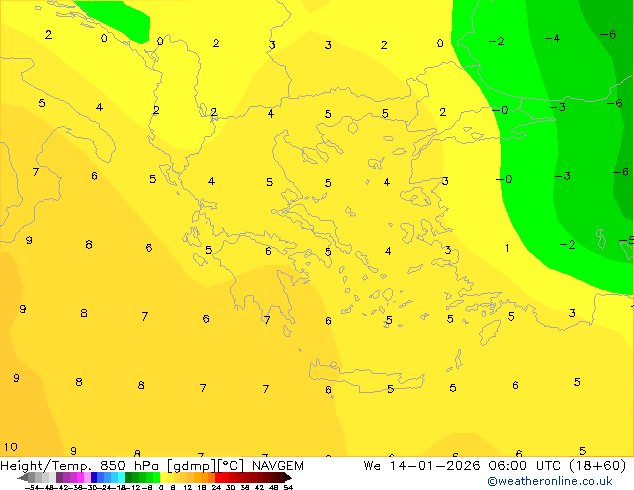The width and height of the screenshot is (634, 490).
Task: Click the '[gdmp]' unit label
Action: 192,466
